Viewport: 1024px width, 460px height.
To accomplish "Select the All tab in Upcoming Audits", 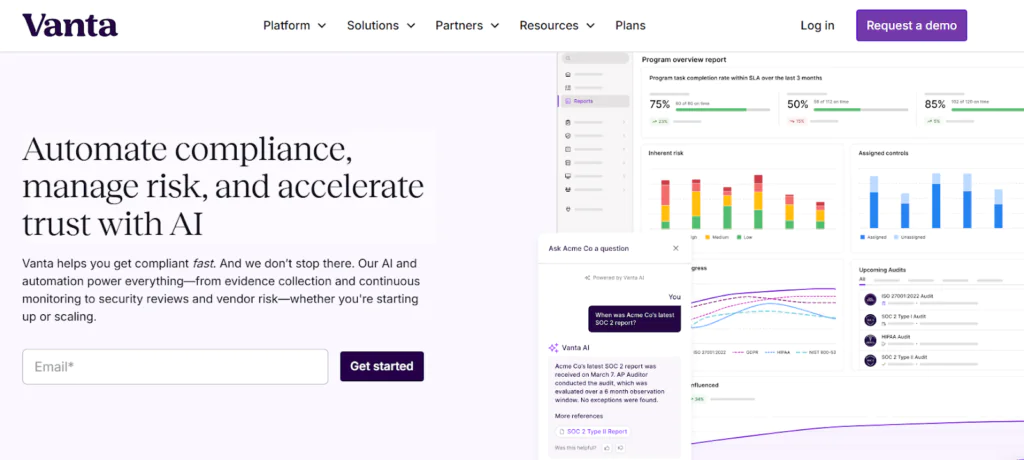I will point(862,280).
